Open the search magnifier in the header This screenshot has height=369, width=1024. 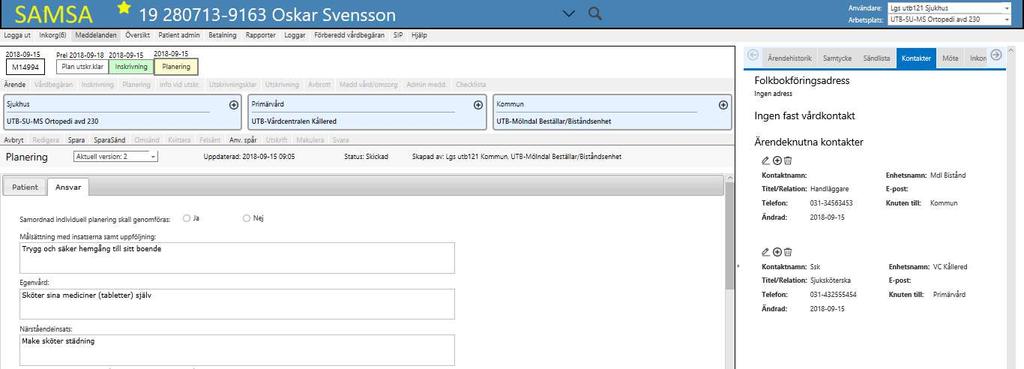[594, 13]
